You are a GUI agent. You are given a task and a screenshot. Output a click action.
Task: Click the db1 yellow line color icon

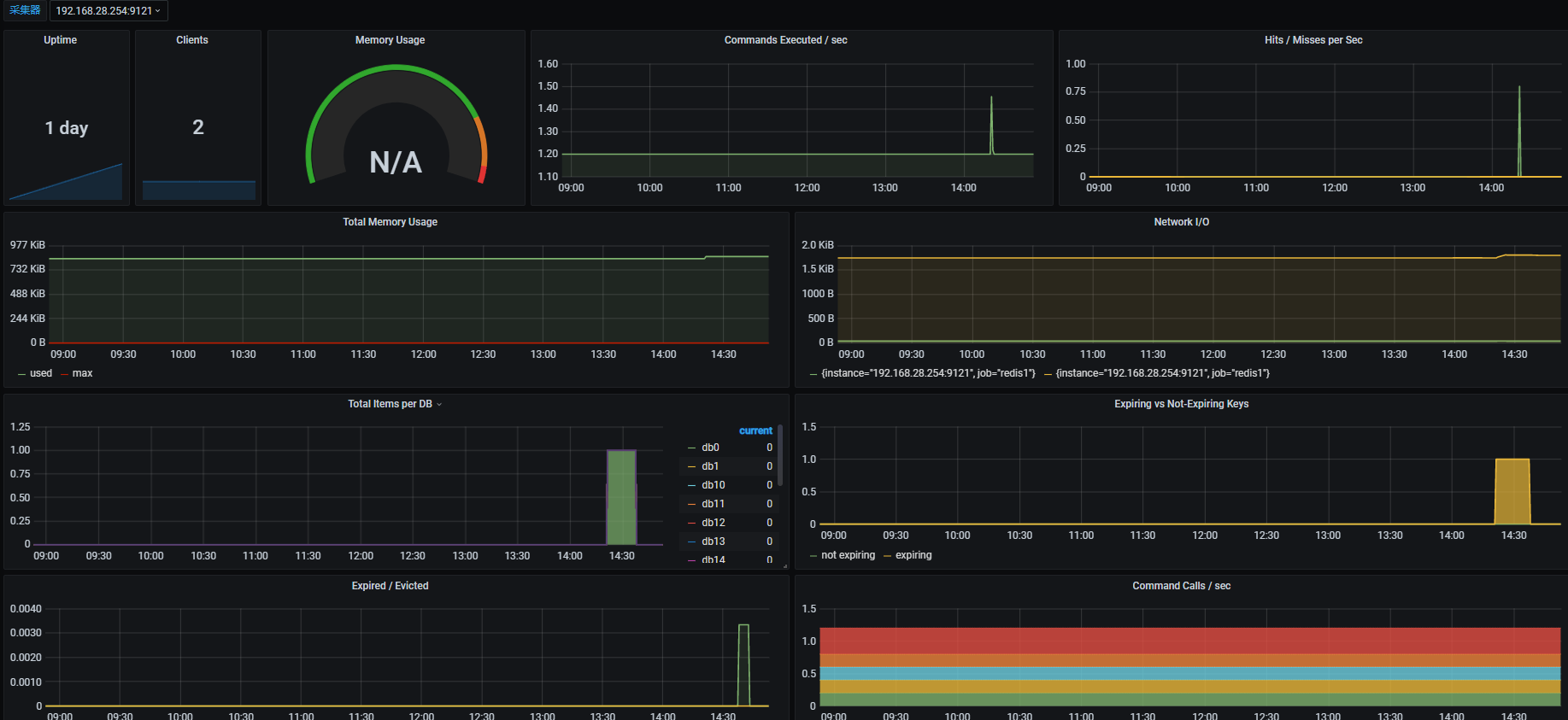(x=692, y=466)
